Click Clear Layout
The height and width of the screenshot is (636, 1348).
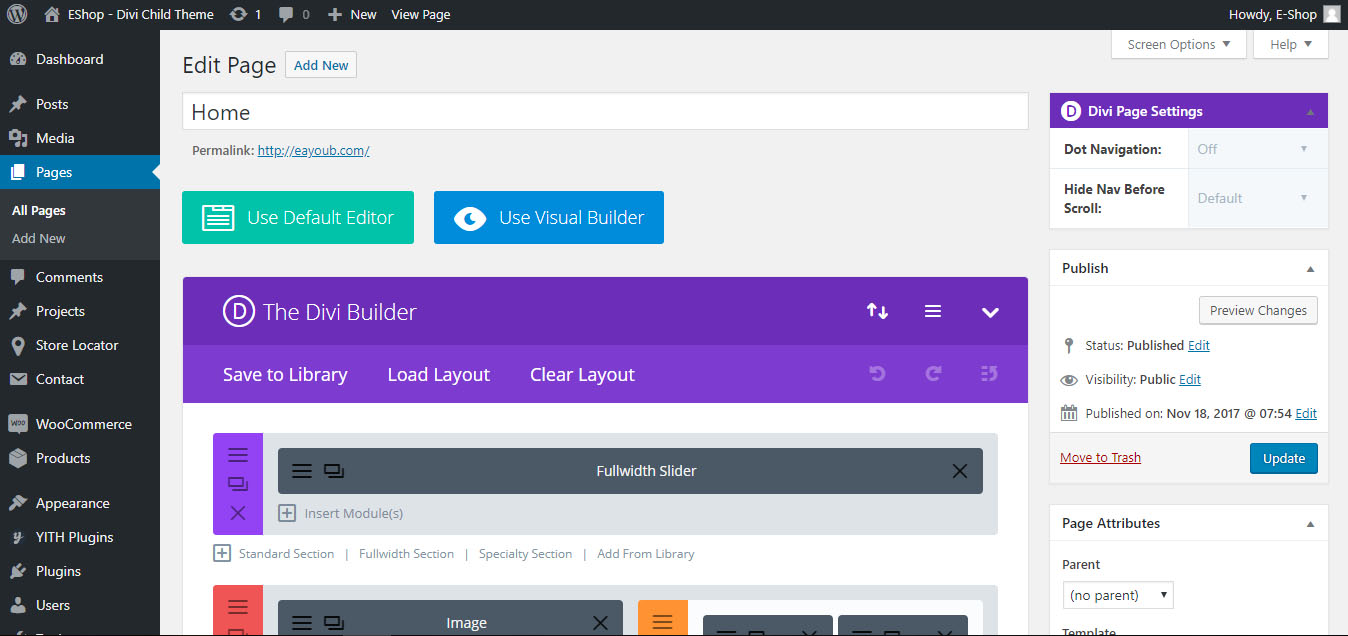tap(582, 374)
